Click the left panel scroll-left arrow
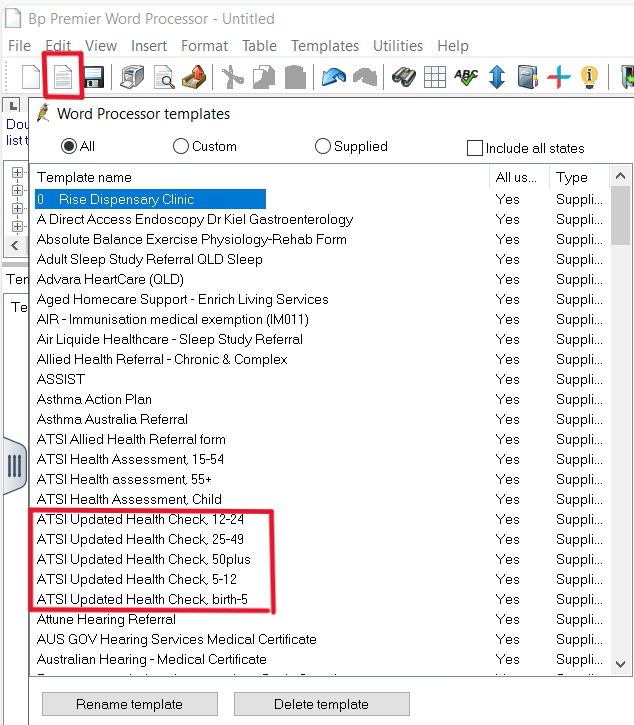Viewport: 634px width, 725px height. (x=14, y=246)
